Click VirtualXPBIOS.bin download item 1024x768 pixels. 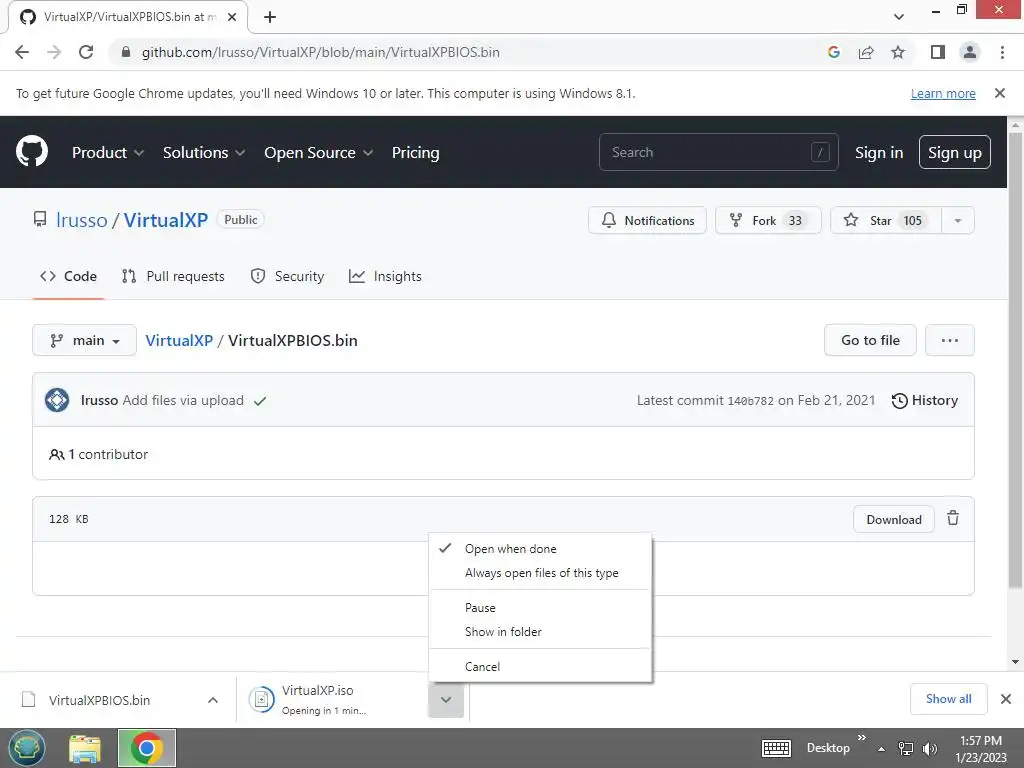click(99, 700)
